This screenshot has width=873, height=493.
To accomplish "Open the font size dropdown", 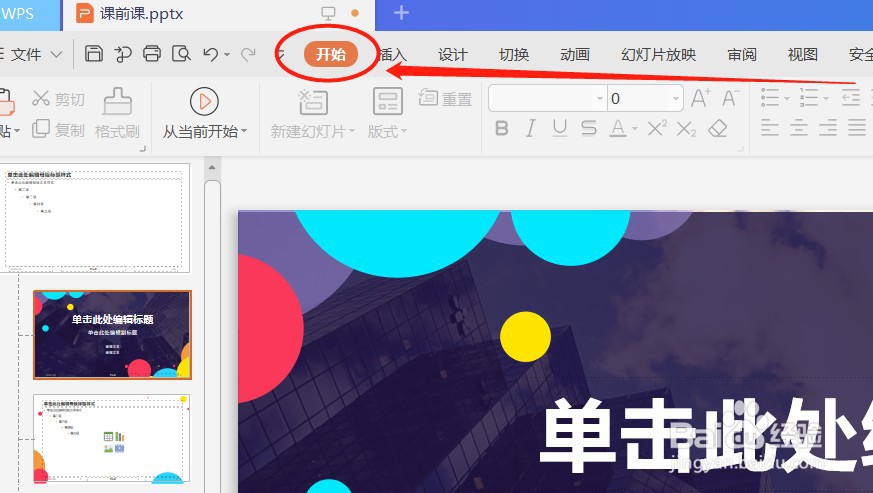I will tap(675, 99).
